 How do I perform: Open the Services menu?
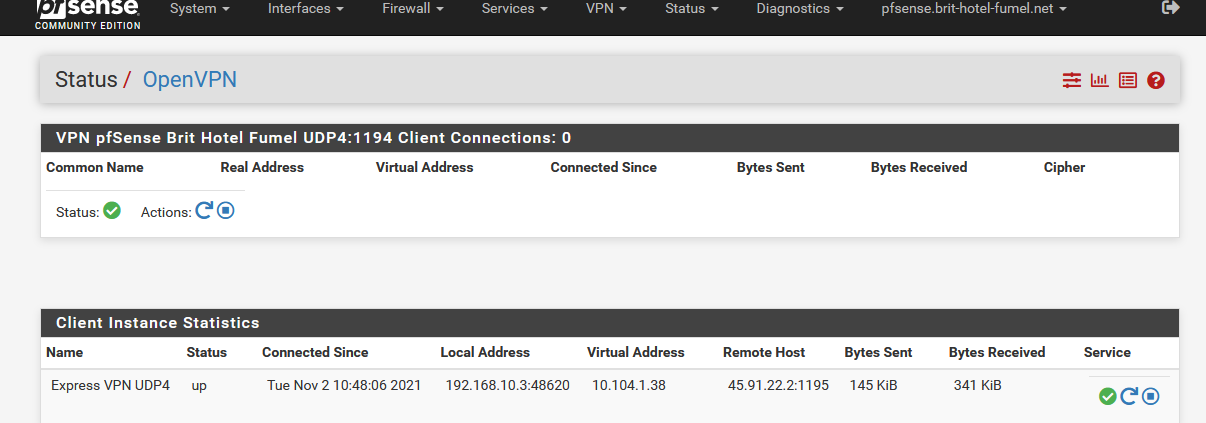click(514, 8)
